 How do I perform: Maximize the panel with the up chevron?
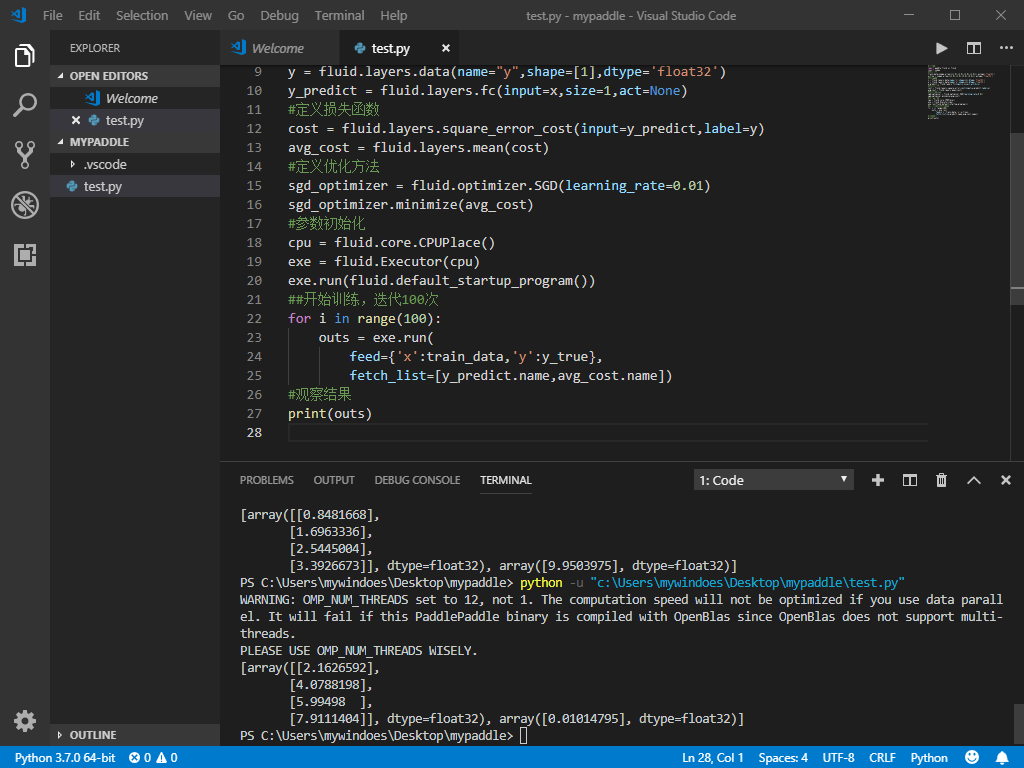pyautogui.click(x=974, y=480)
